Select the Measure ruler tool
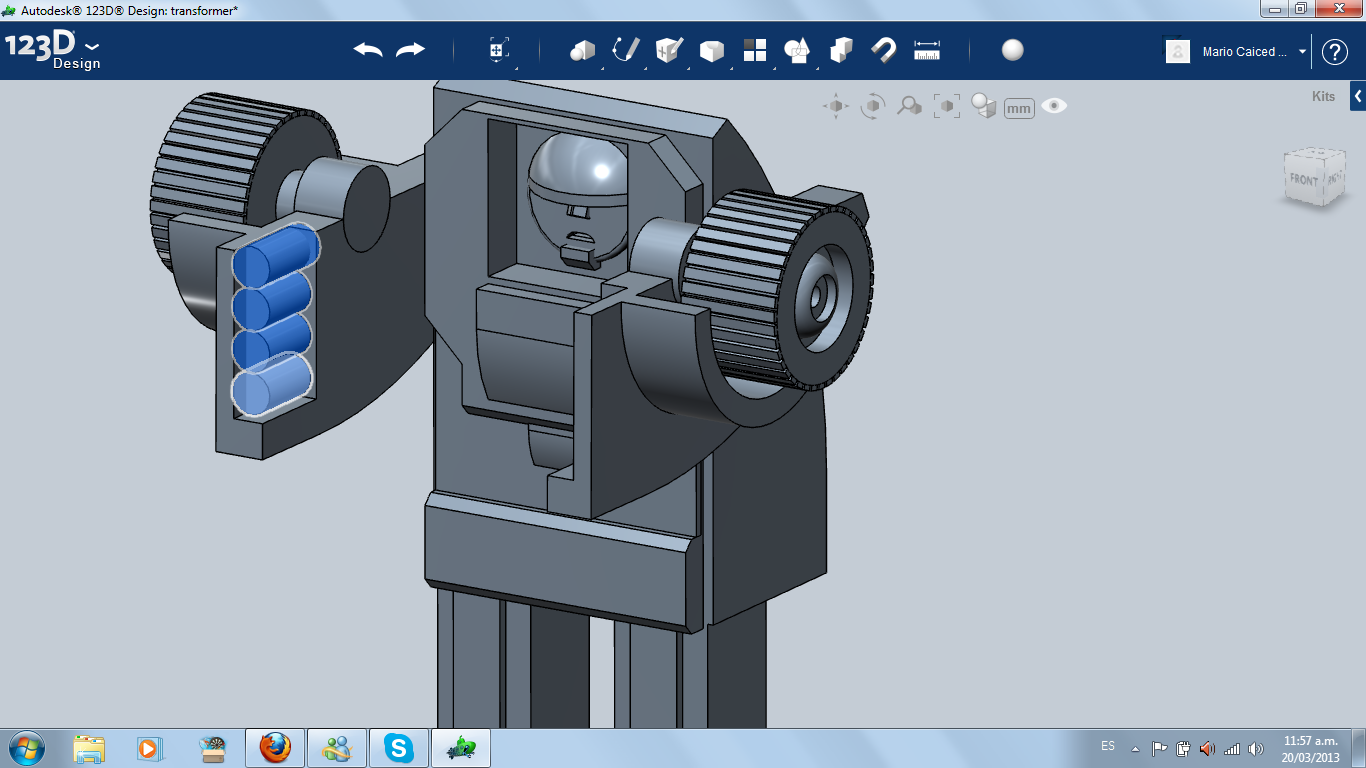This screenshot has height=768, width=1366. (927, 50)
